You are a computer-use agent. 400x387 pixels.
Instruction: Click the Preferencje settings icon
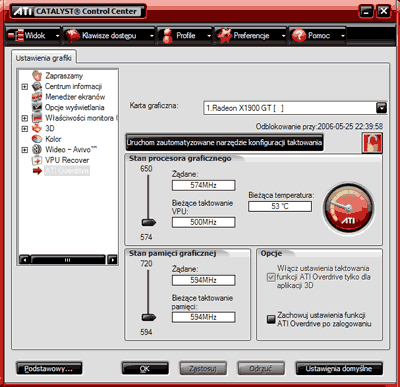coord(224,35)
